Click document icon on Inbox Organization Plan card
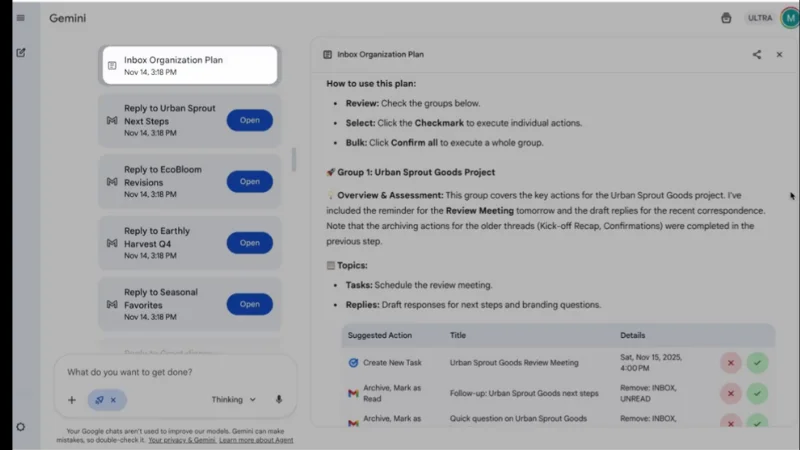 pyautogui.click(x=112, y=65)
